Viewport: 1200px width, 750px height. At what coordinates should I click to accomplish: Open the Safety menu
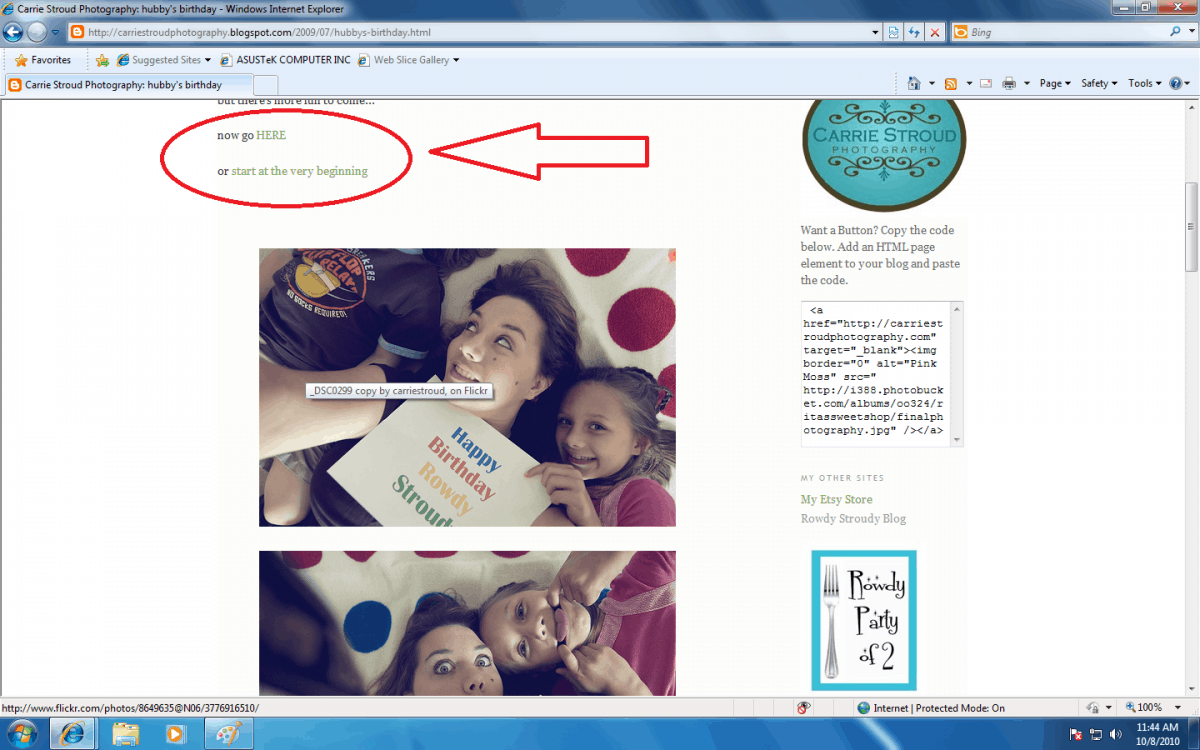coord(1099,84)
